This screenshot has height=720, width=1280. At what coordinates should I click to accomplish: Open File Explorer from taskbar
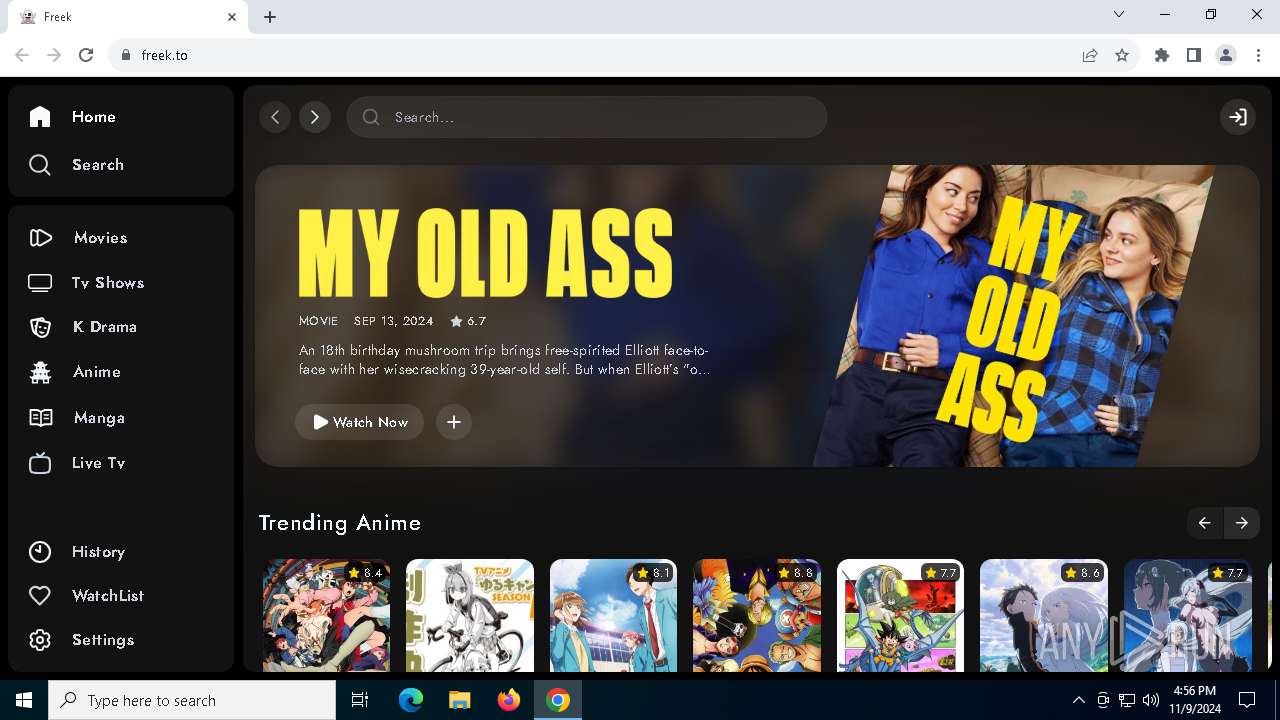point(459,700)
